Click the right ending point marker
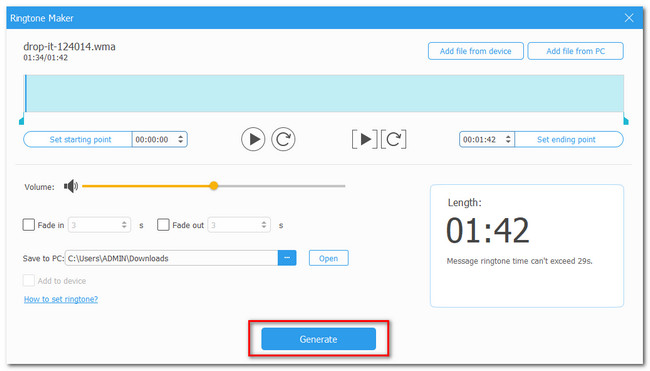This screenshot has height=371, width=650. [626, 121]
